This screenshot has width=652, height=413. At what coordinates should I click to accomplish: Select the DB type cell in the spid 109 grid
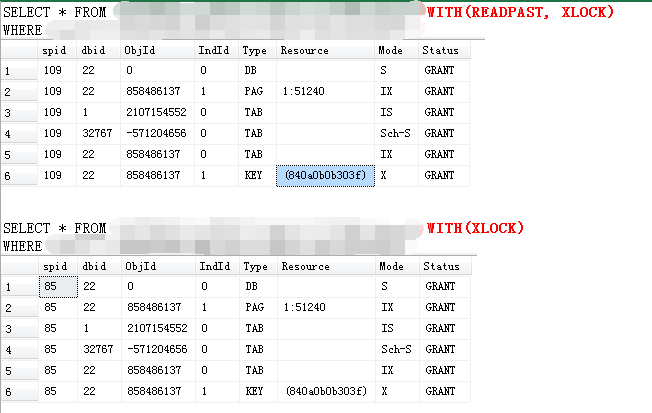252,71
